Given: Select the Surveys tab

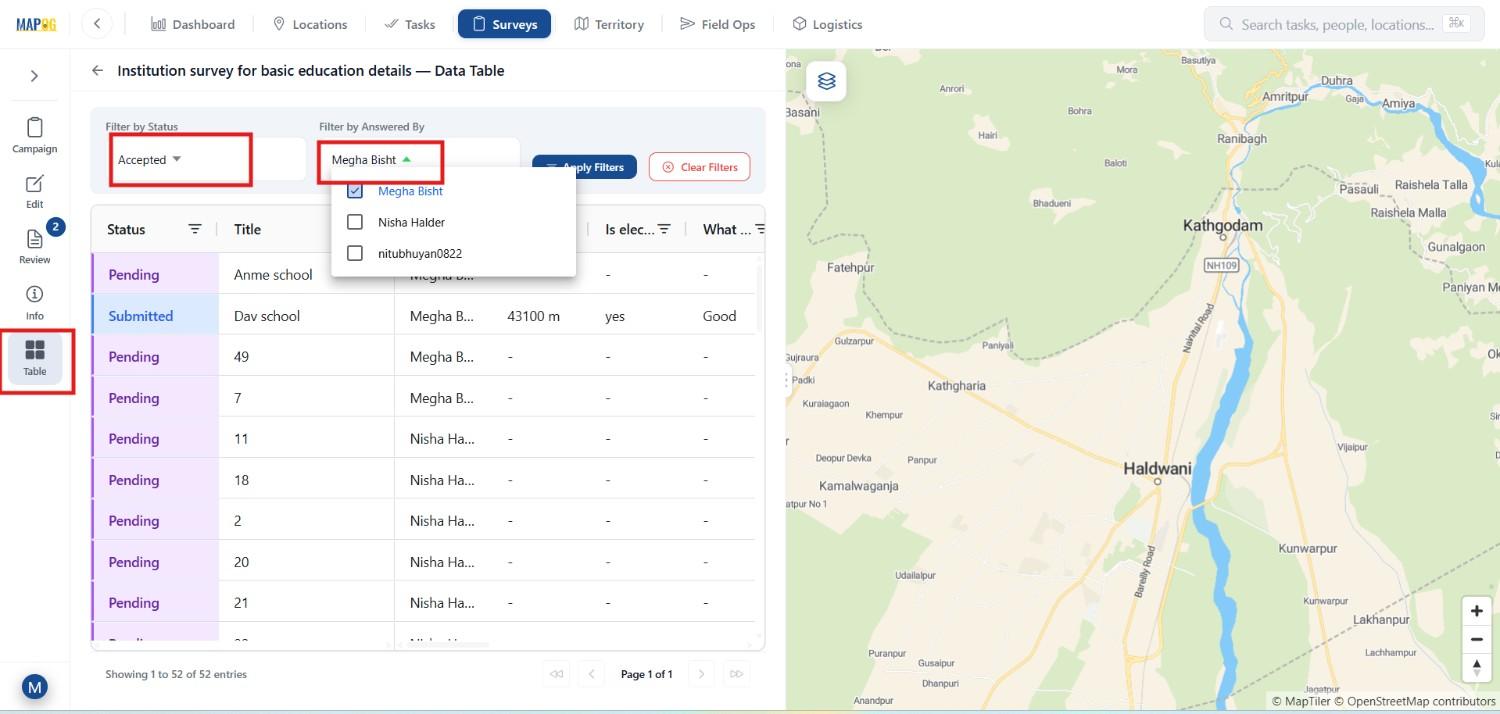Looking at the screenshot, I should [x=504, y=24].
